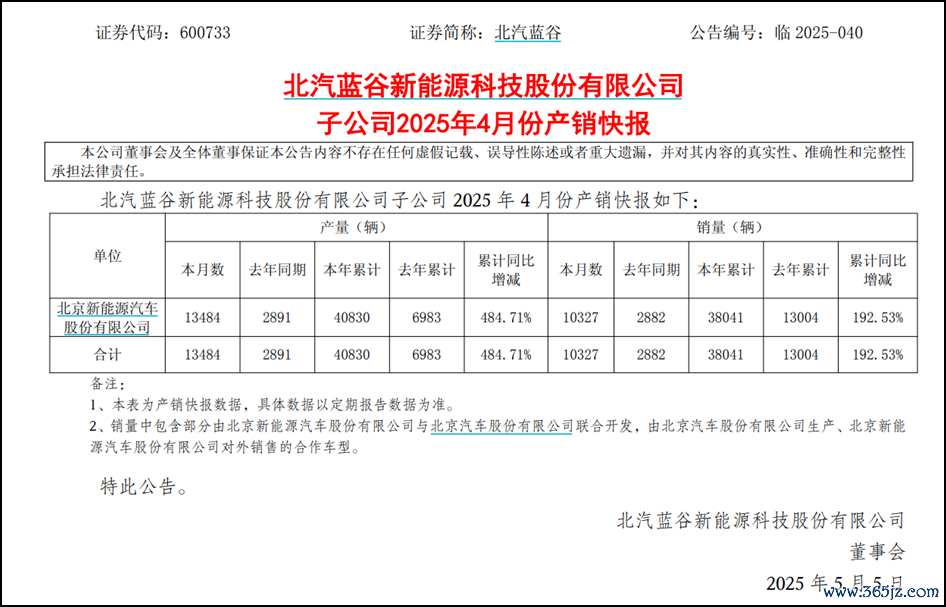Click the intro sentence ending with 产销快报如下
Screen dimensions: 946x607
tap(401, 200)
